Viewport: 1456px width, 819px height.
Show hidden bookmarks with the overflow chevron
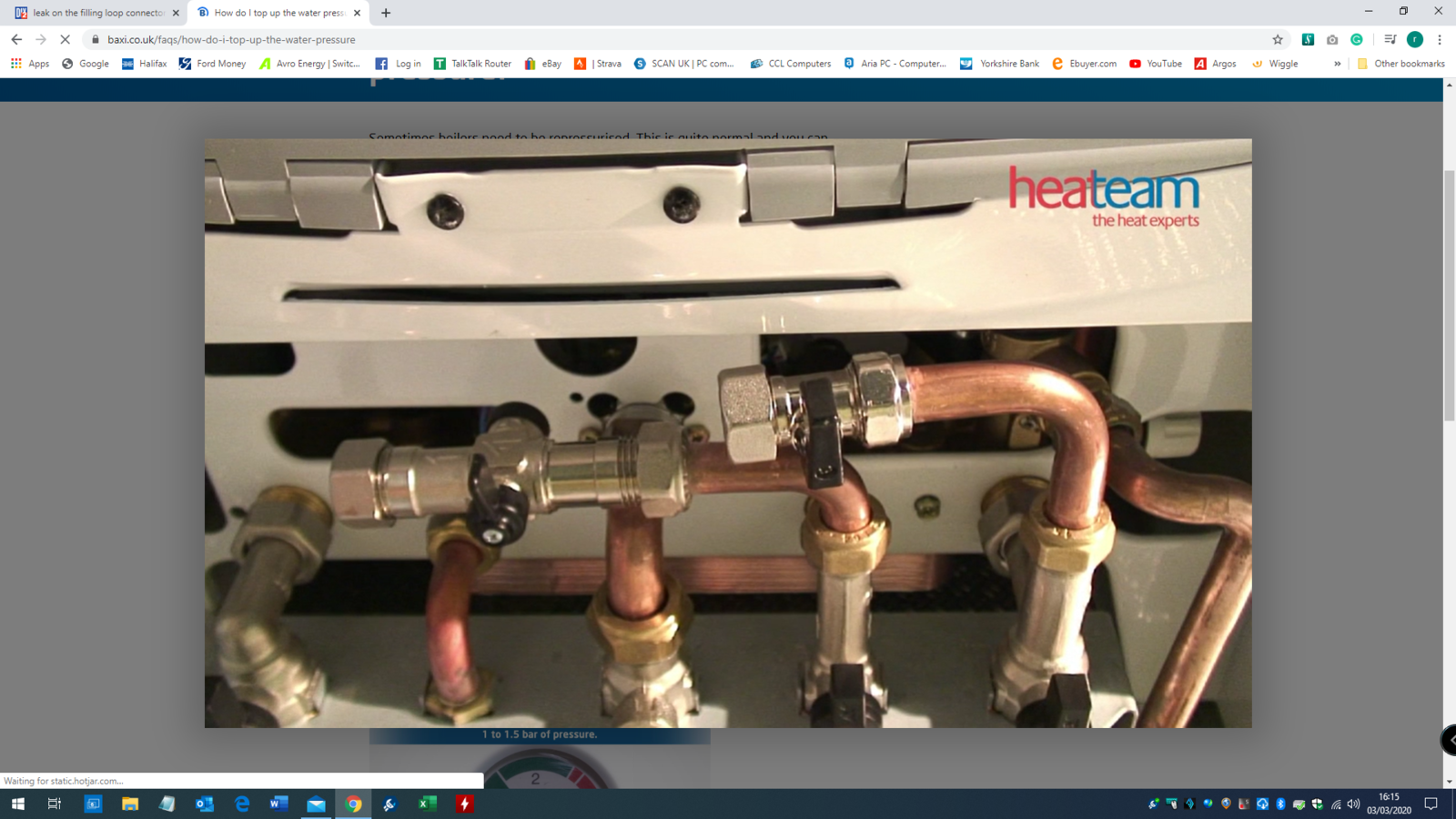(1337, 63)
